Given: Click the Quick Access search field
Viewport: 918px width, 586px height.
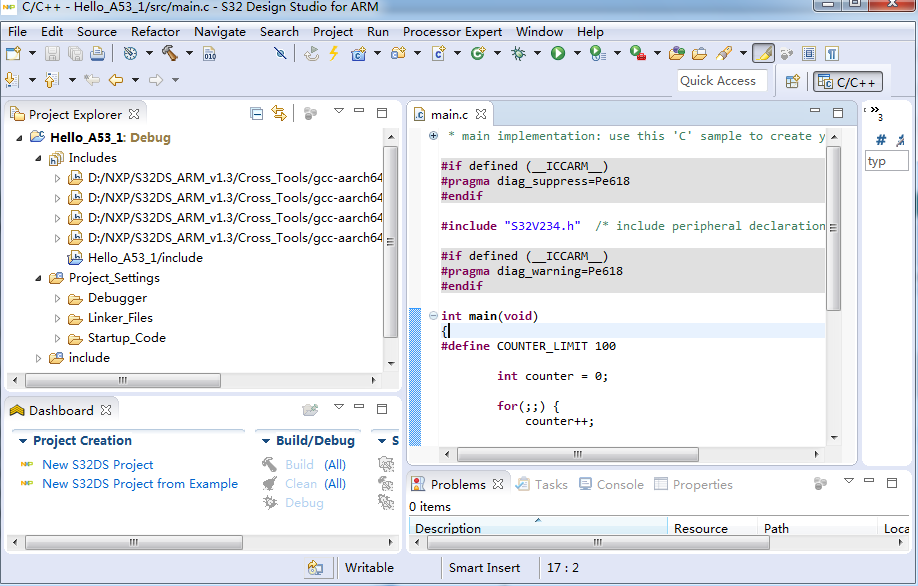Looking at the screenshot, I should [722, 81].
